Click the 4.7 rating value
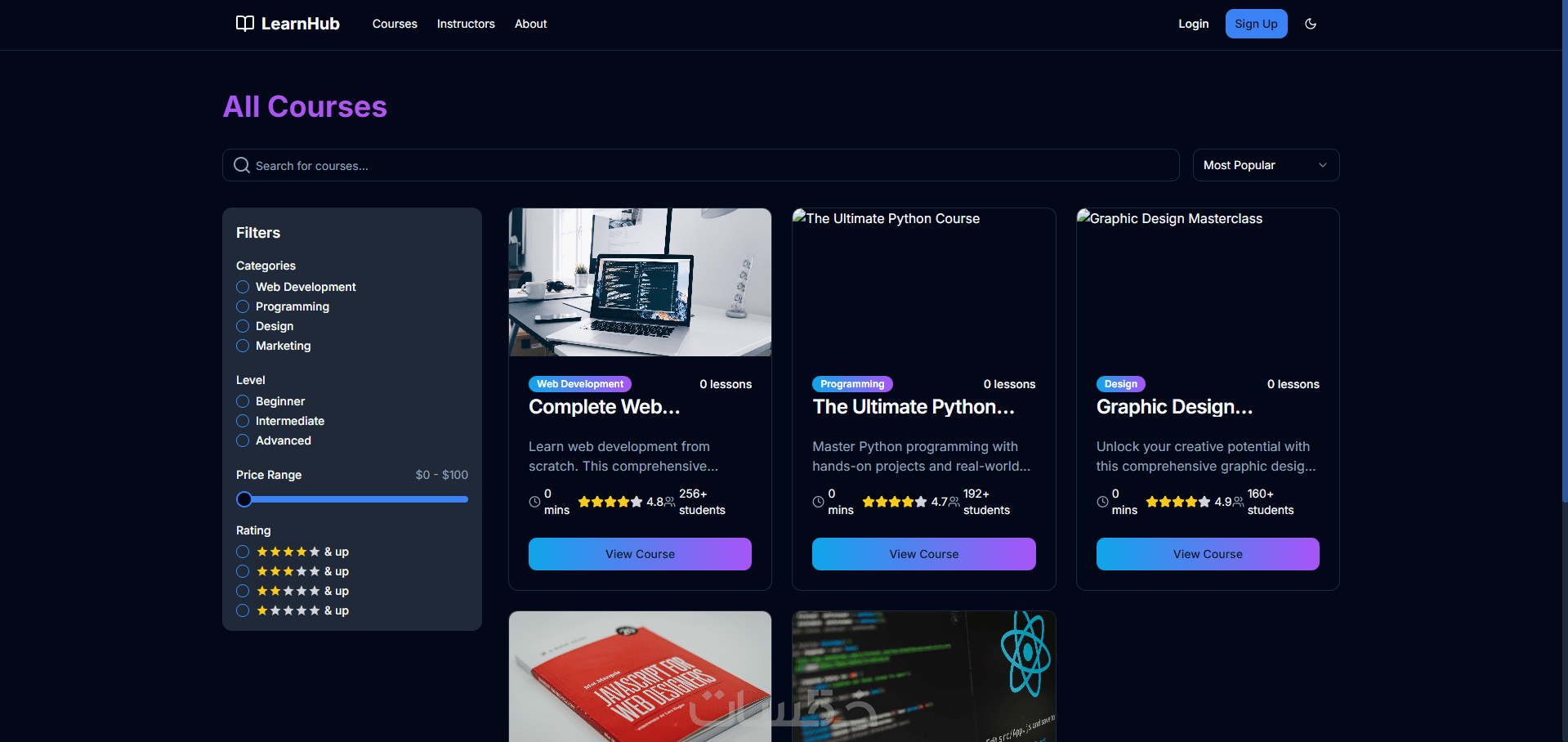Image resolution: width=1568 pixels, height=742 pixels. click(939, 502)
